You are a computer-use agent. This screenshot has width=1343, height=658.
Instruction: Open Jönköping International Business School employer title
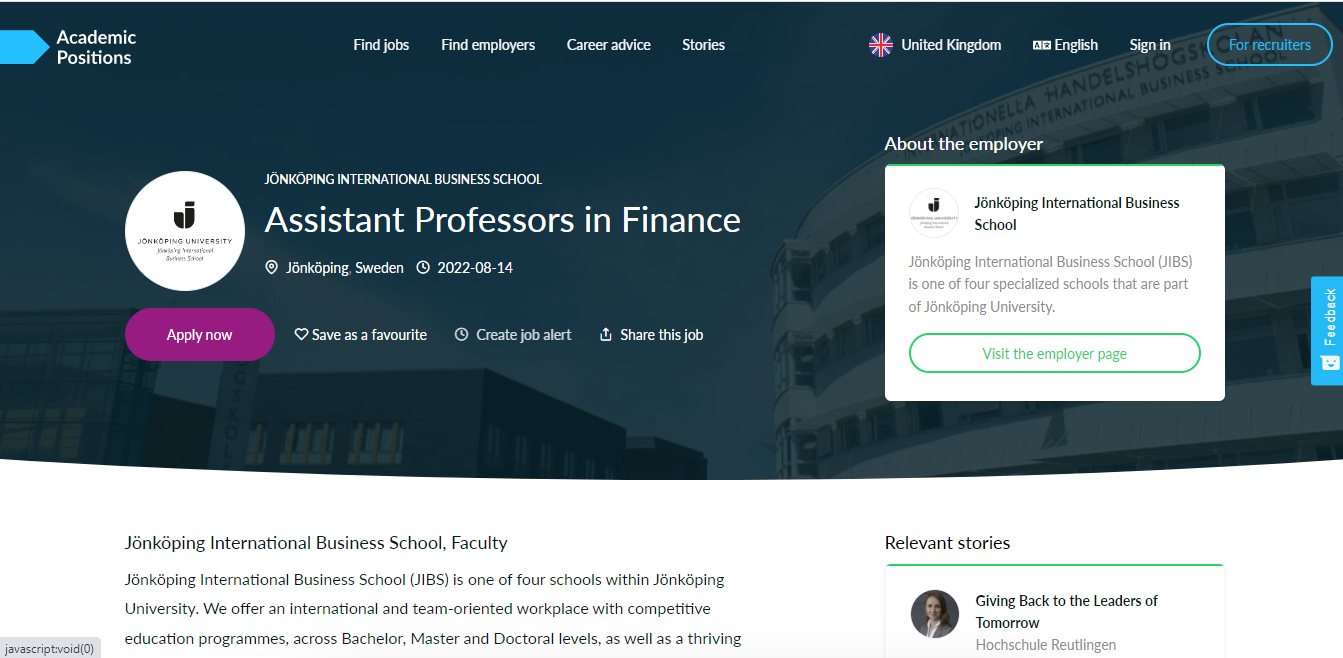coord(1077,214)
